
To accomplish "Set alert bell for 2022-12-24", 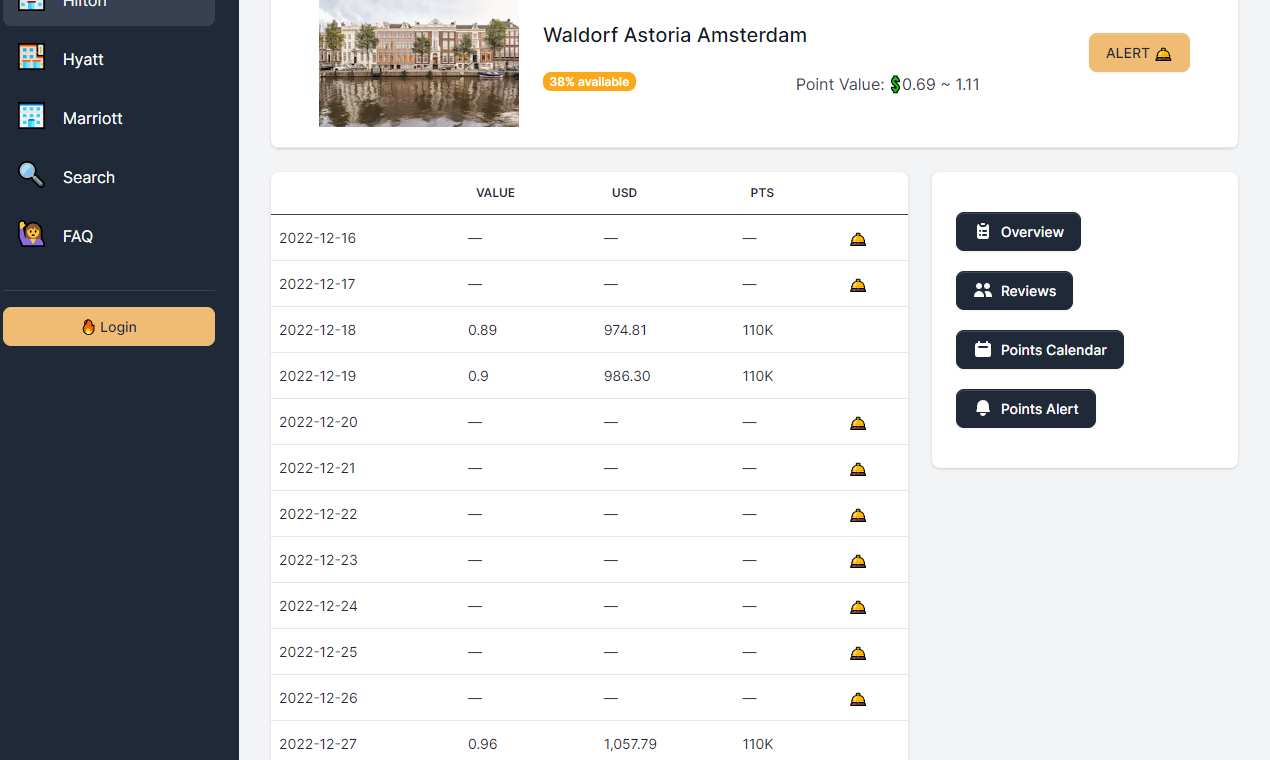I will pos(857,607).
